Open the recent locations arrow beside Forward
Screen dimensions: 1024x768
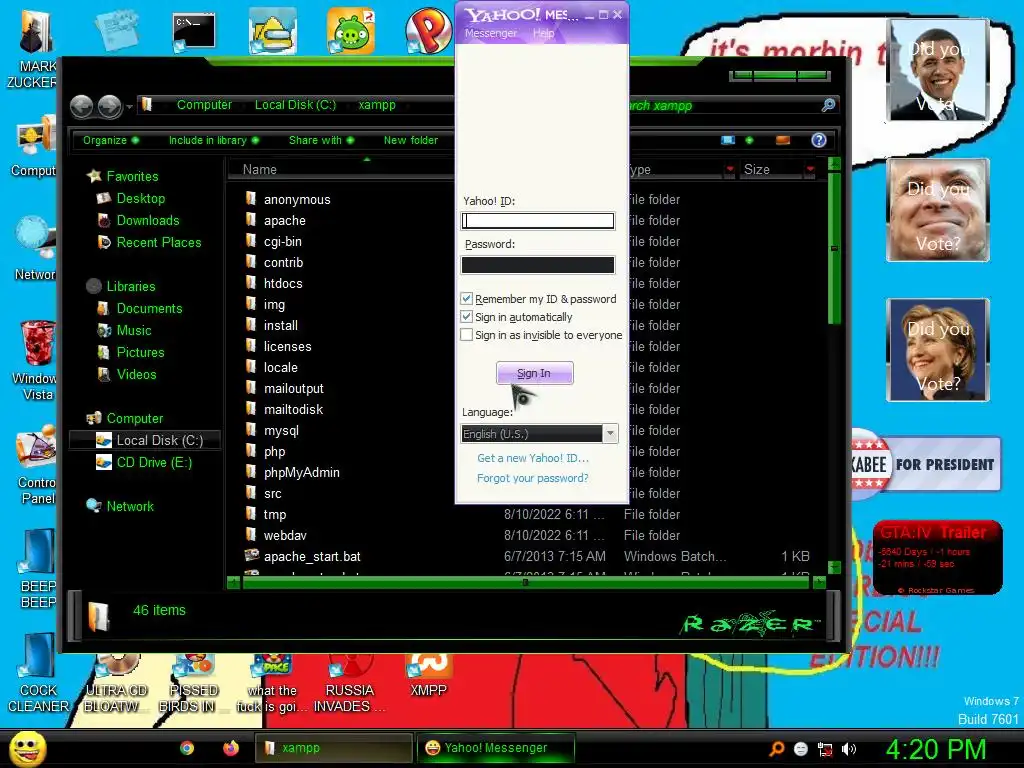point(130,106)
